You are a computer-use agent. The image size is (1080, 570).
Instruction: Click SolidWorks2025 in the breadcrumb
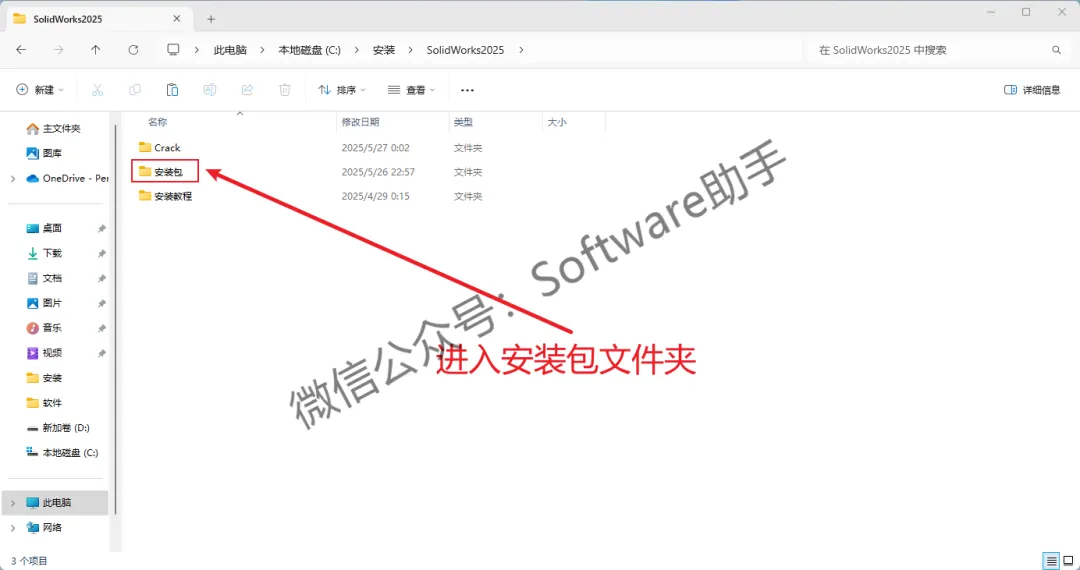(x=465, y=50)
